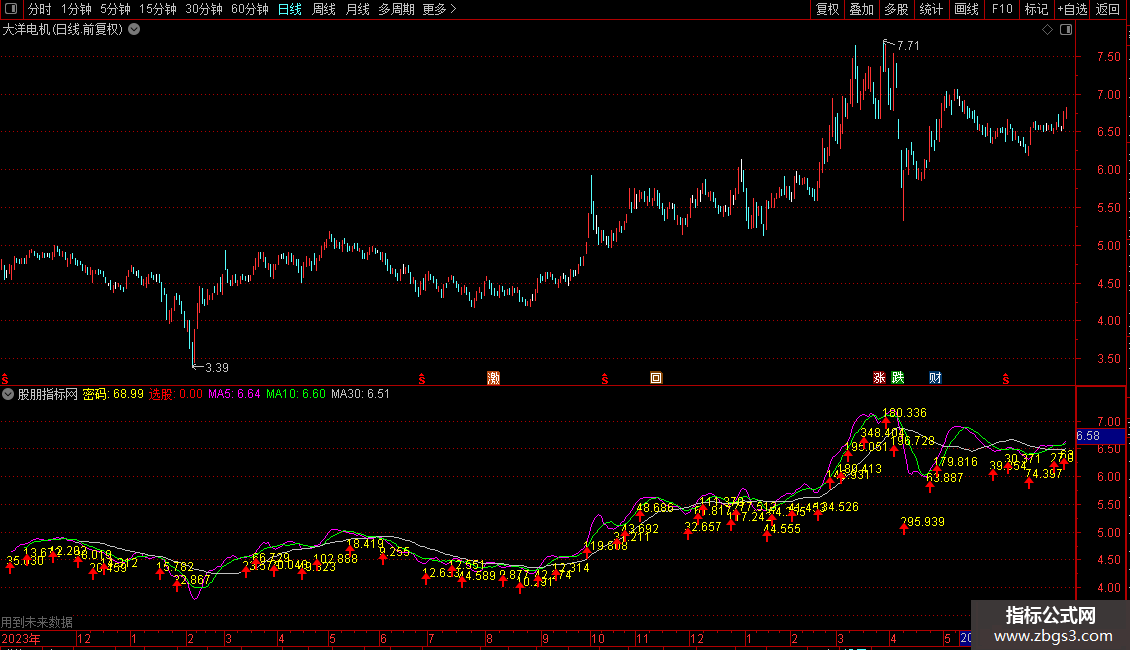Activate the 画线 drawing tools
The image size is (1130, 650).
(x=966, y=9)
